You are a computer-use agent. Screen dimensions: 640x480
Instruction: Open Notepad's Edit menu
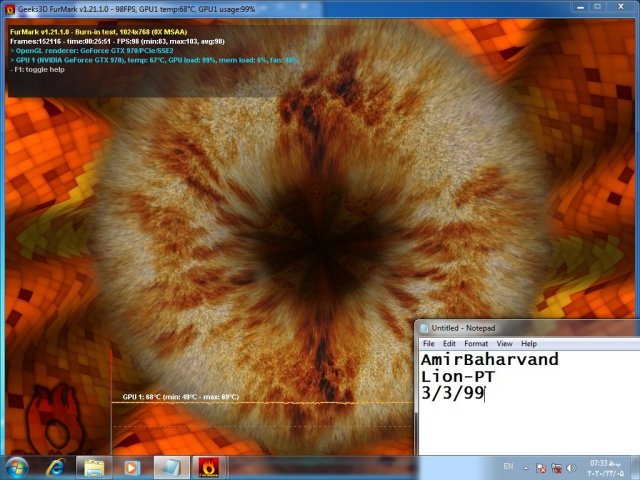(x=449, y=344)
